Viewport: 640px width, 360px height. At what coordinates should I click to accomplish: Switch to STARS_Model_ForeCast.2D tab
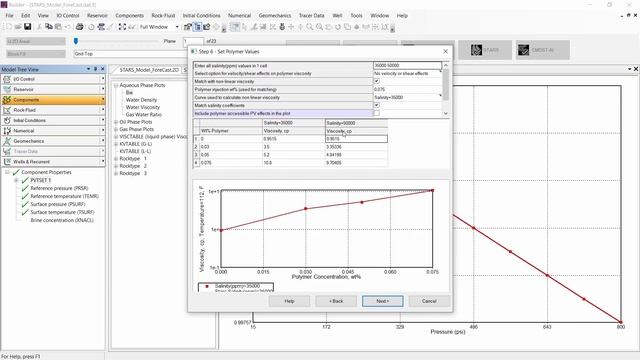pyautogui.click(x=149, y=70)
